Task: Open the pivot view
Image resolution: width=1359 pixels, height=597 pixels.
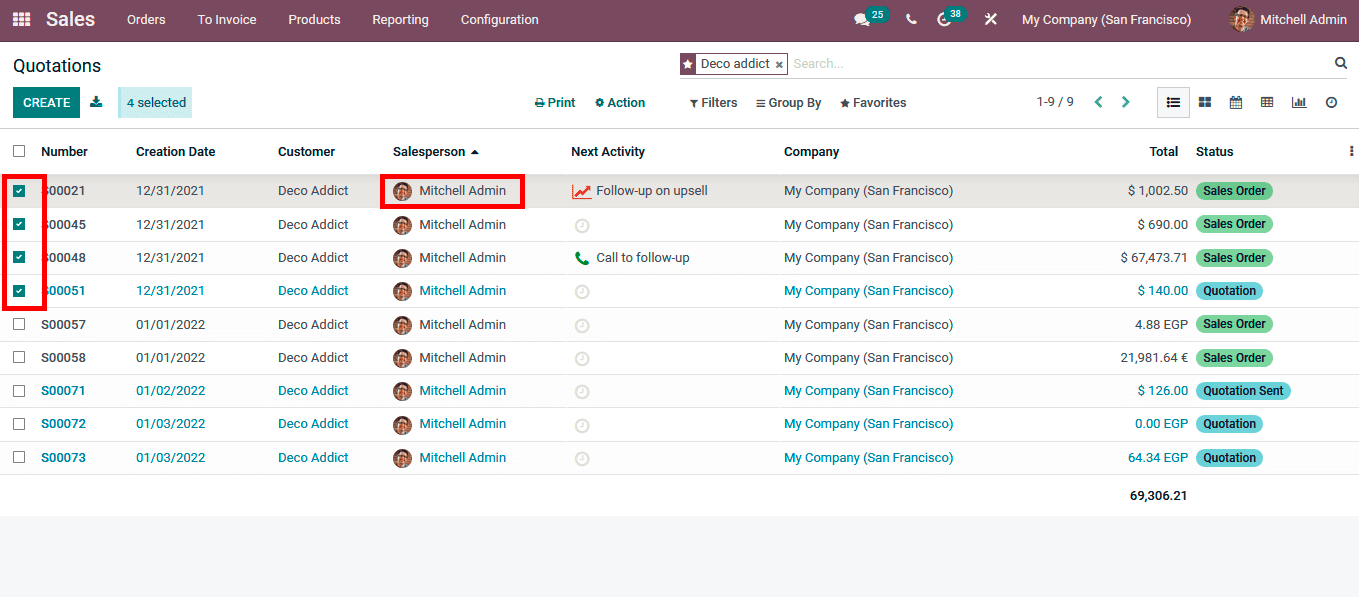Action: tap(1268, 101)
